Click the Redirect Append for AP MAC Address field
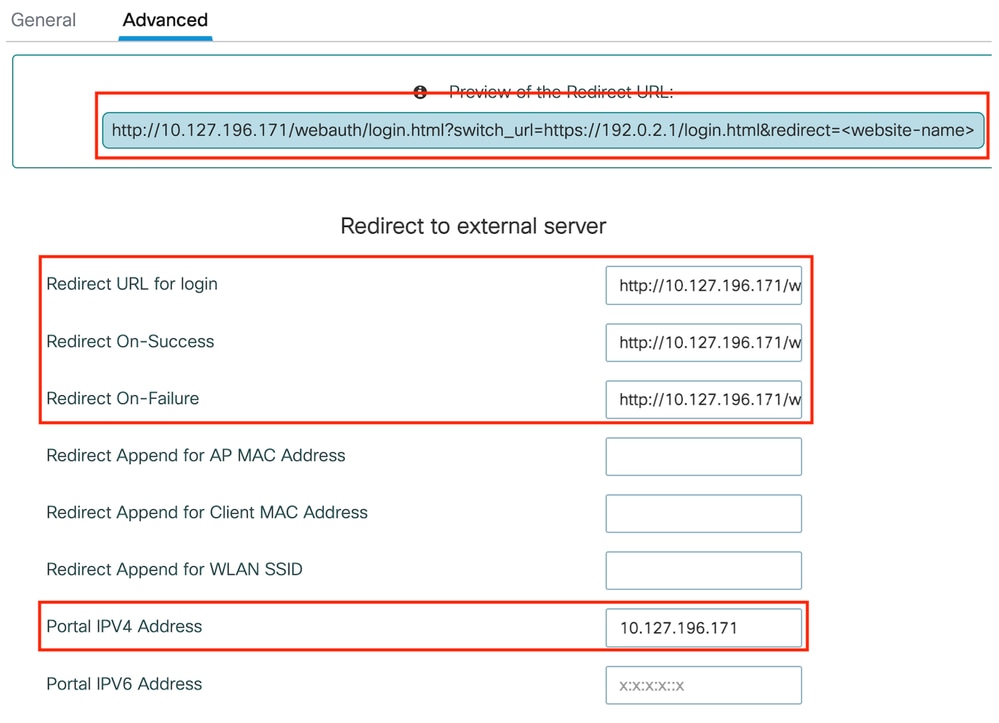The image size is (999, 723). pos(703,456)
